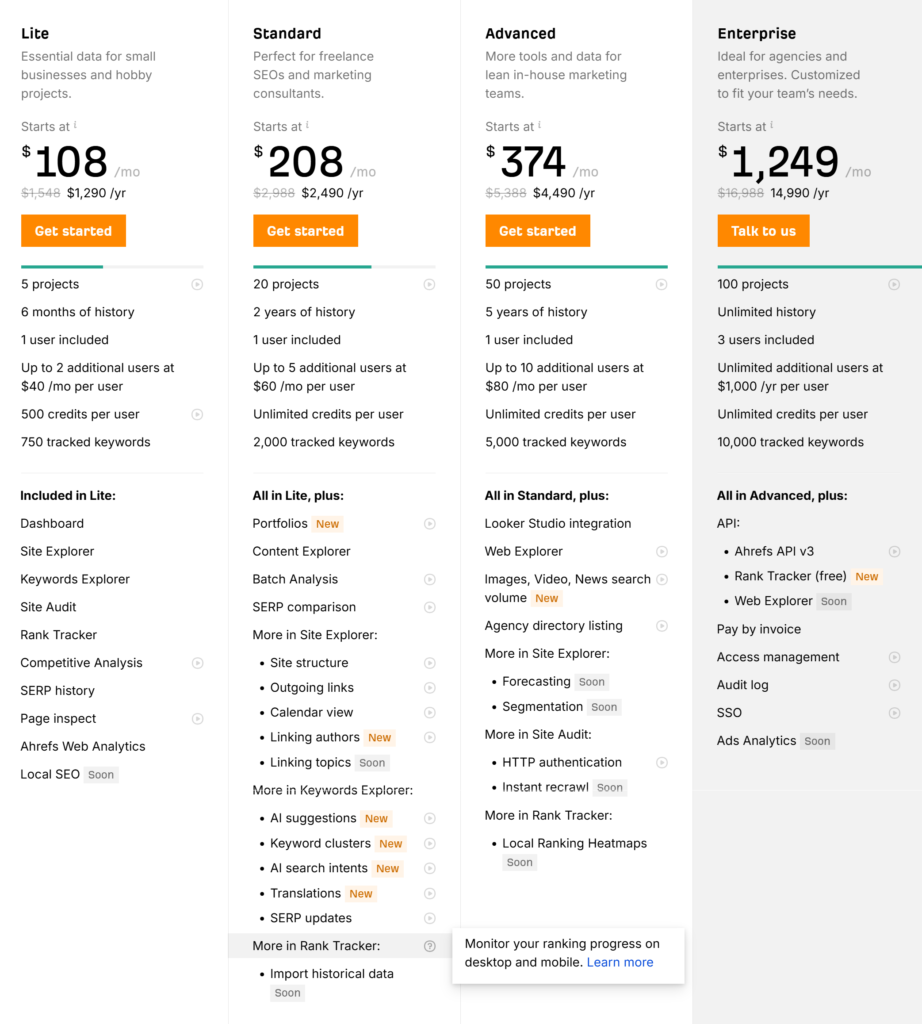922x1024 pixels.
Task: Click play icon beside HTTP authentication
Action: [662, 763]
